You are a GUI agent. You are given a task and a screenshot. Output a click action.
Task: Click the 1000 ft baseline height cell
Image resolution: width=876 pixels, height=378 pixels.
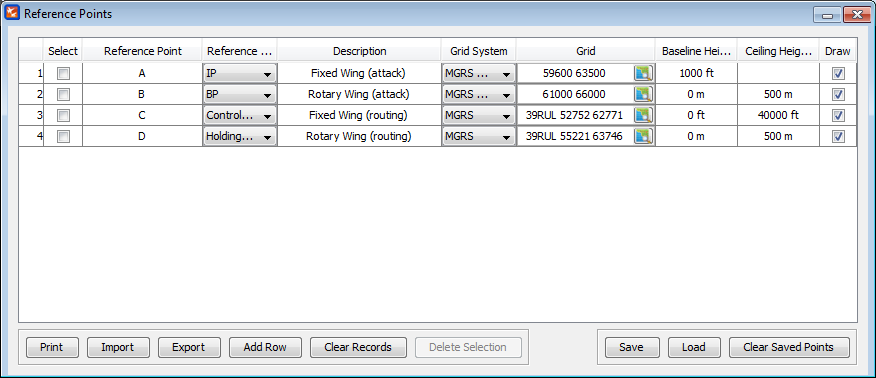point(696,73)
